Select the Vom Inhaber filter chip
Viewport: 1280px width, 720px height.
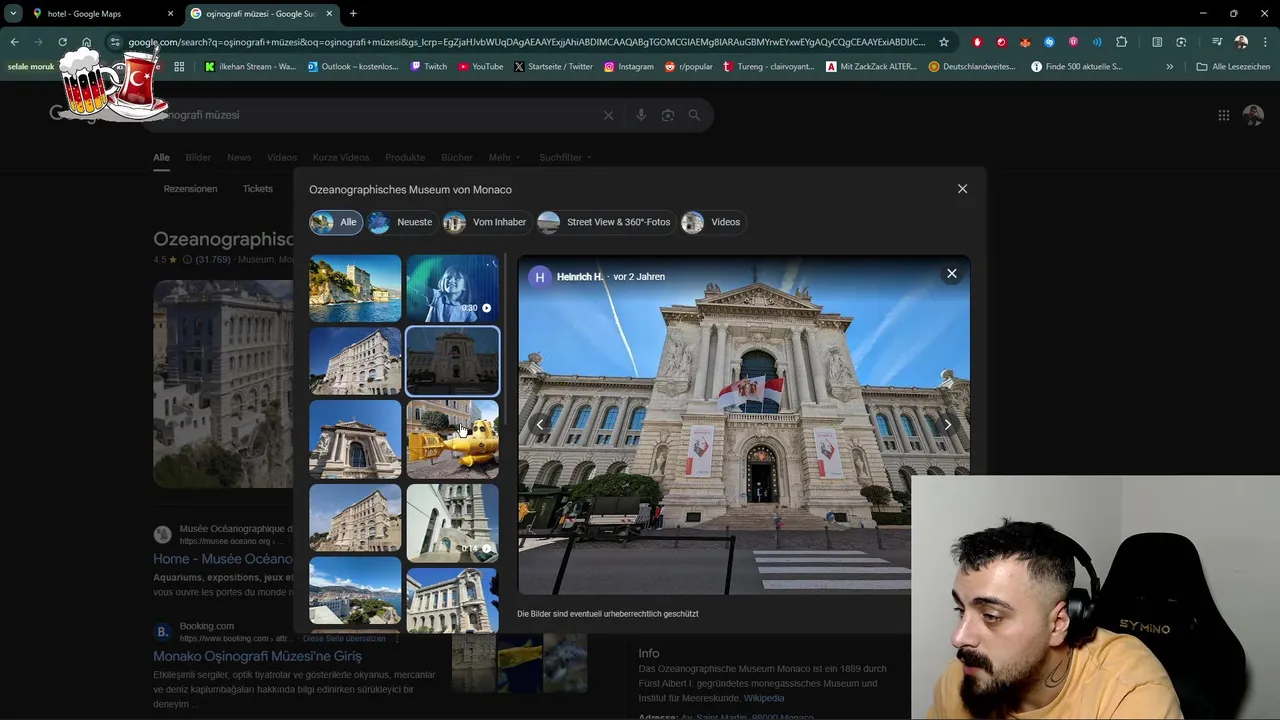(x=487, y=222)
